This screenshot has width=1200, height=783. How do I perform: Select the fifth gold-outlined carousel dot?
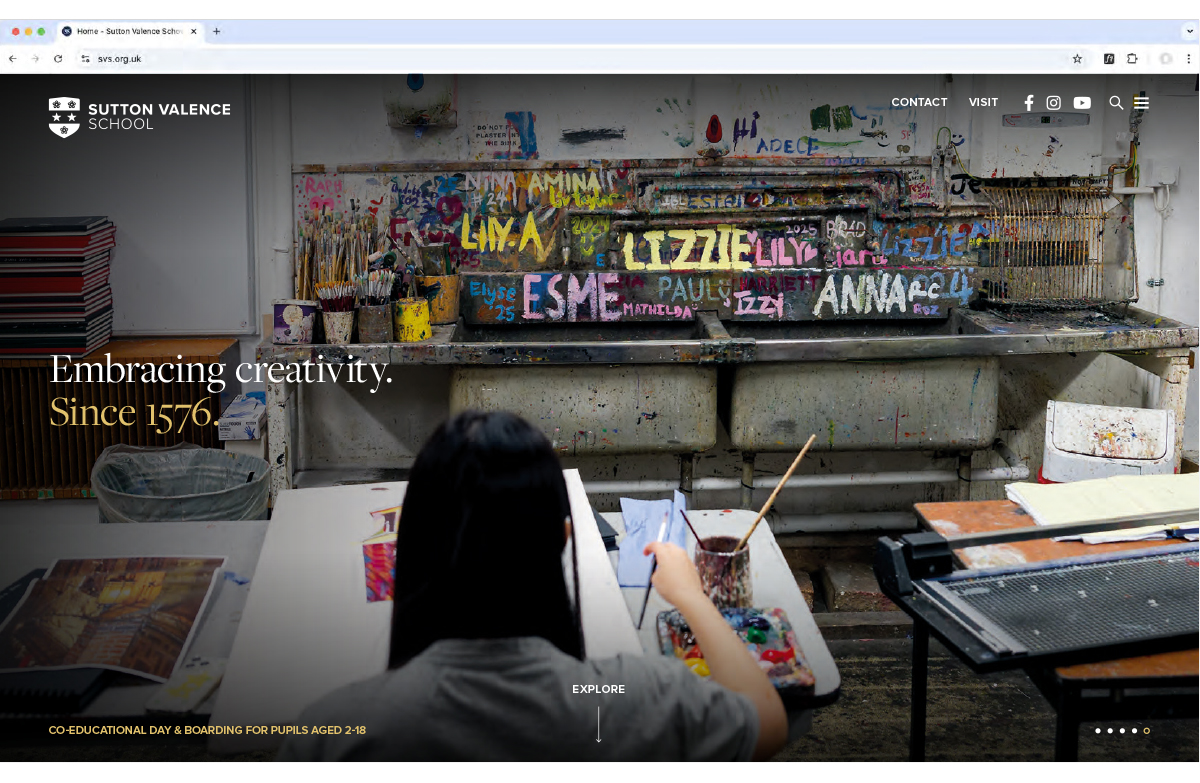click(x=1146, y=731)
